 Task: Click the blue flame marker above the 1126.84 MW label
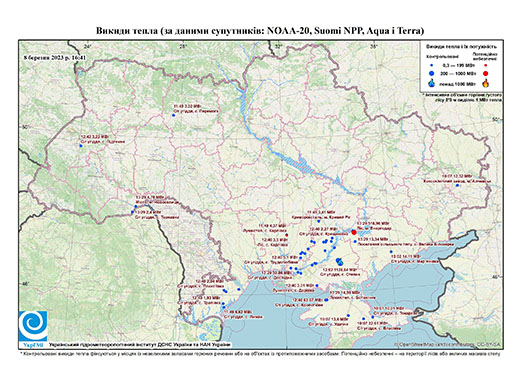coord(339,261)
